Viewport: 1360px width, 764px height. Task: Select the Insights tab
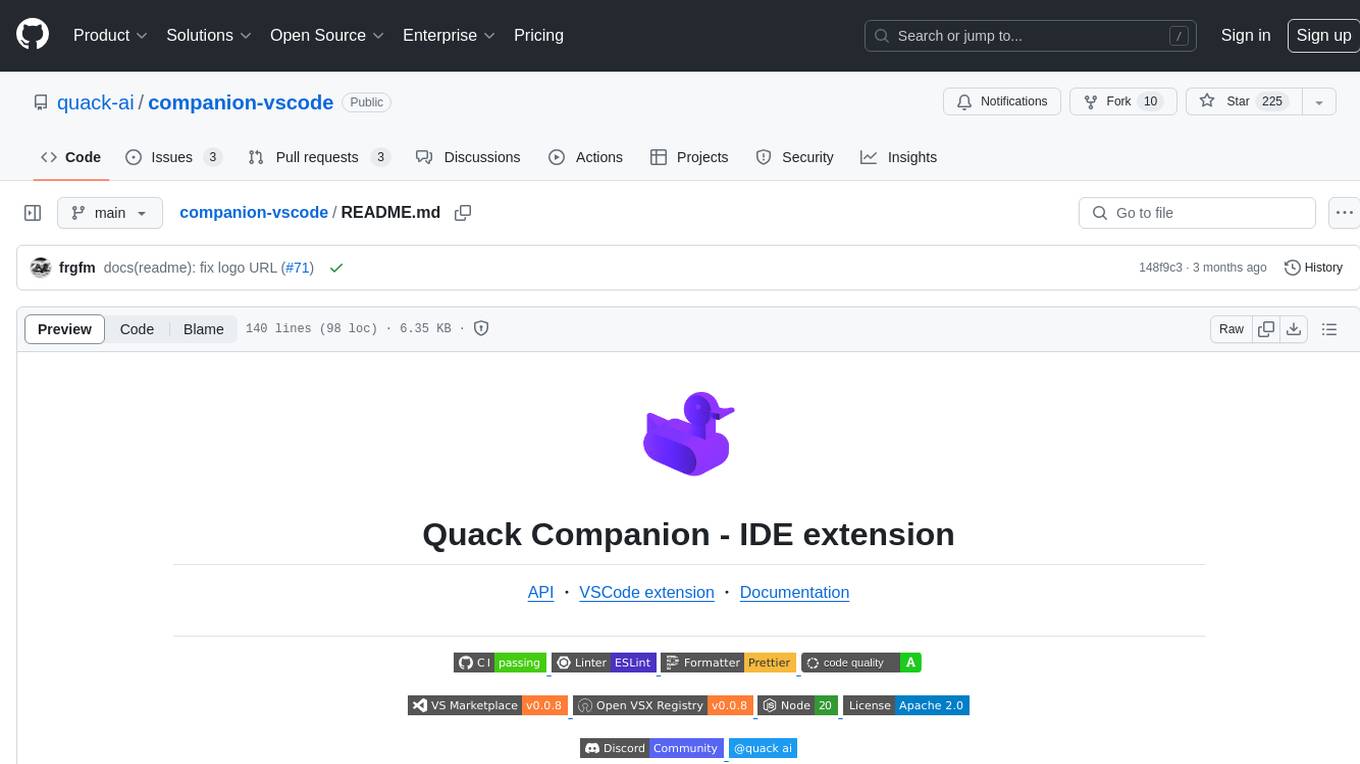[899, 157]
